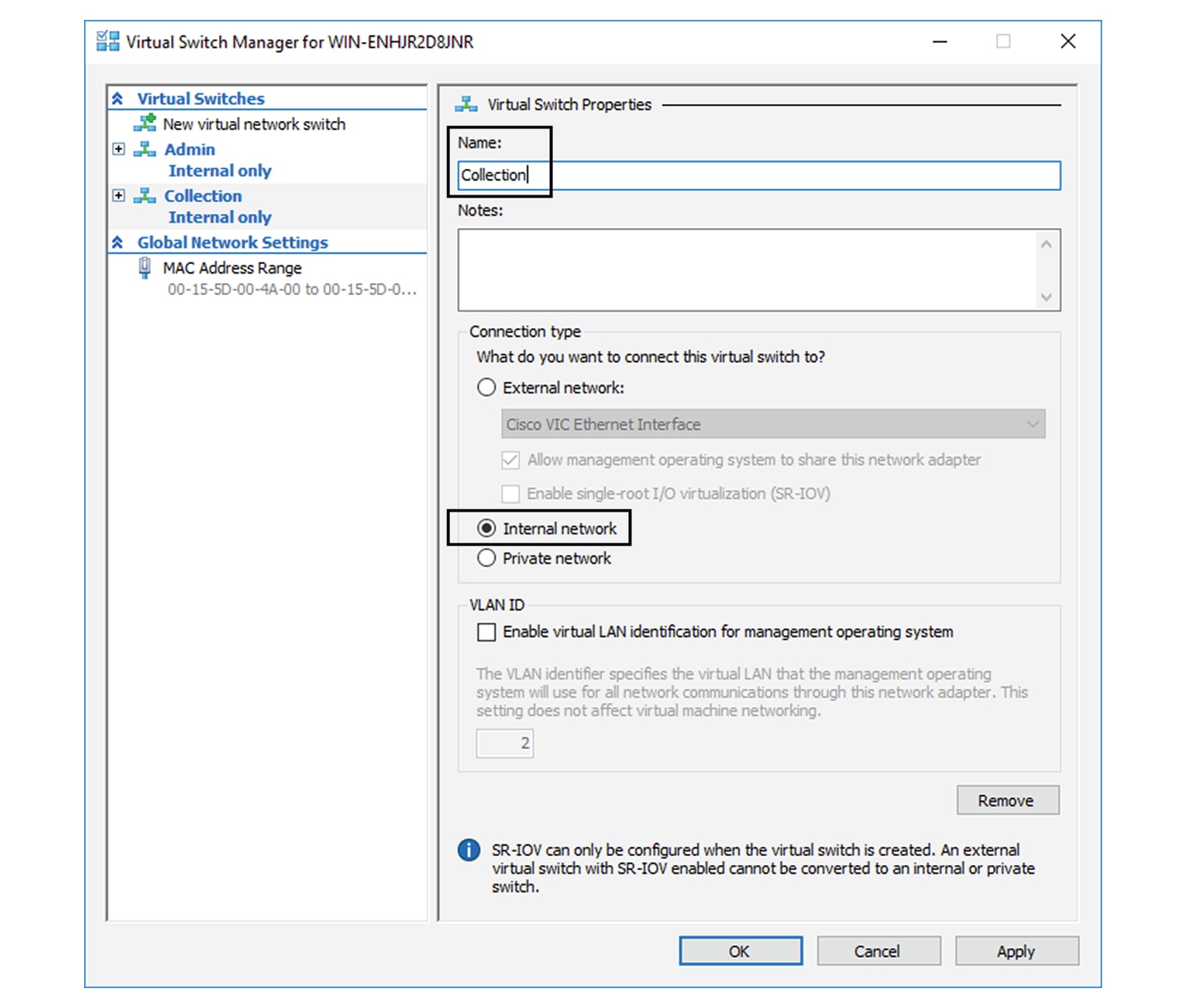Click the SR-IOV information icon
This screenshot has width=1187, height=1008.
[468, 850]
